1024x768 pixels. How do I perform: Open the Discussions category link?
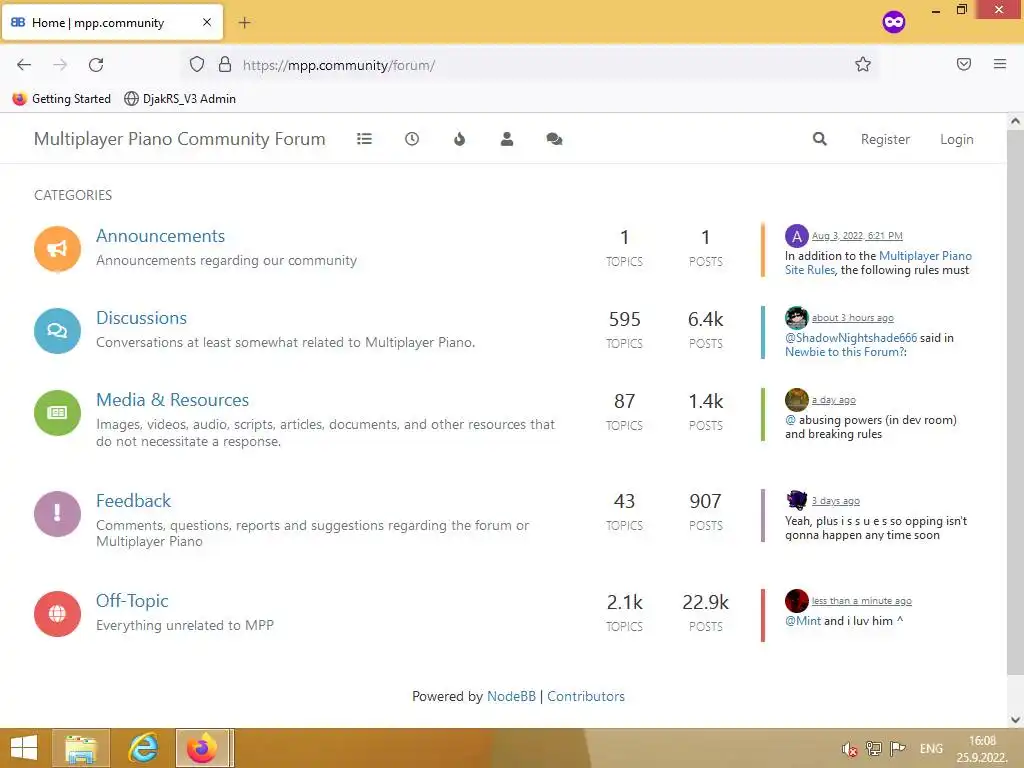click(142, 318)
